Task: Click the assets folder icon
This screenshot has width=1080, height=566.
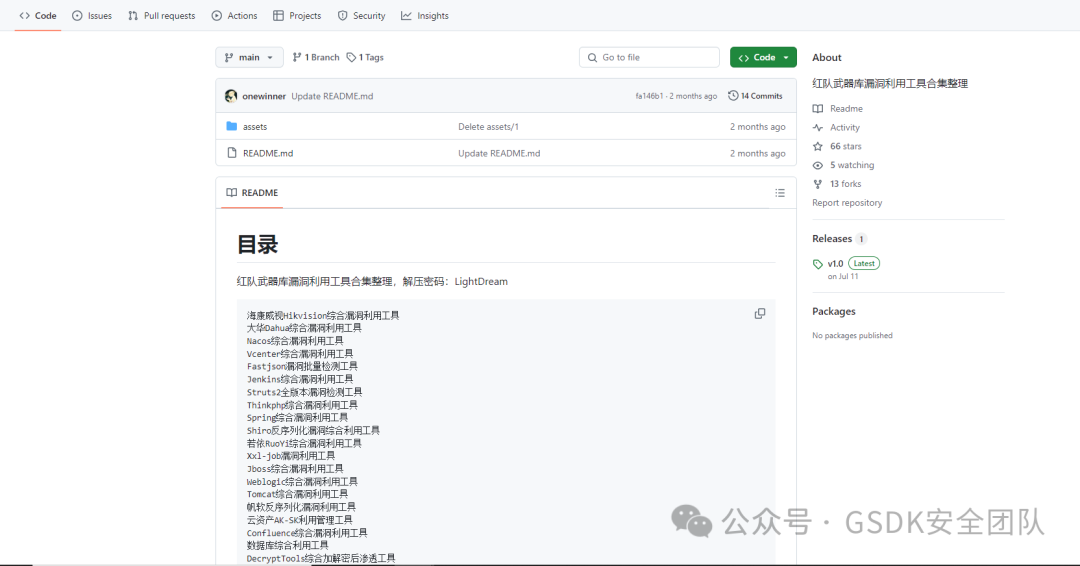Action: pos(231,127)
